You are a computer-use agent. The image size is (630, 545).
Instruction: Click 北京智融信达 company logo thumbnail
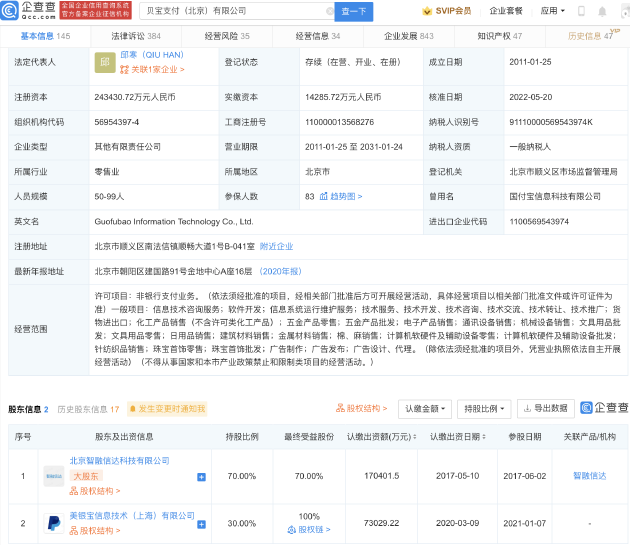[54, 476]
